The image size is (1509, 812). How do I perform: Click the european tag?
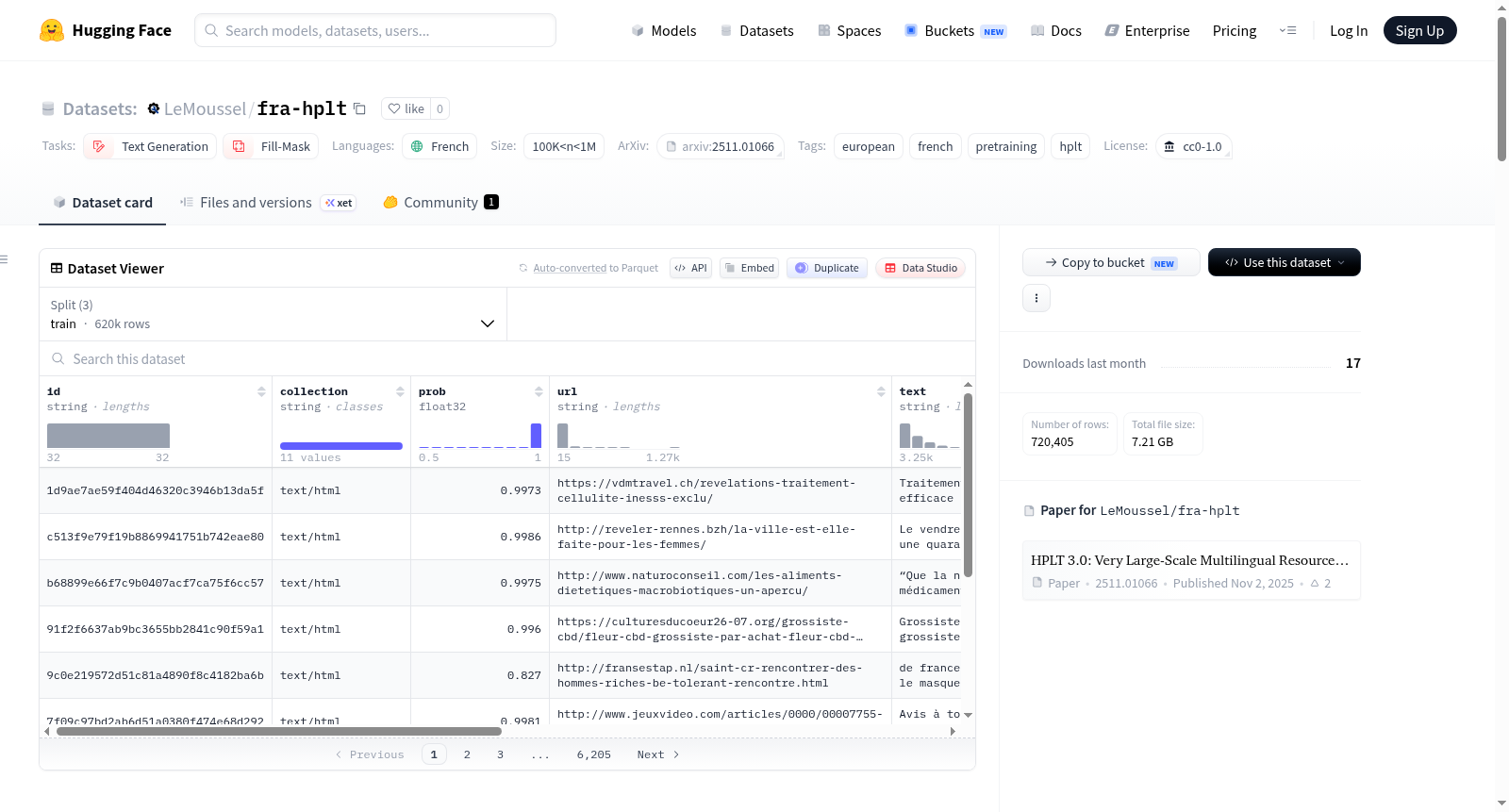click(x=869, y=146)
